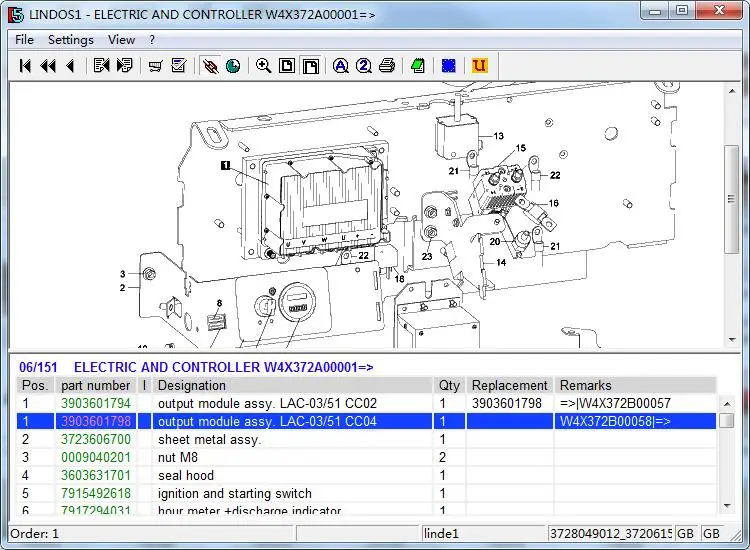Click diagram pane scroll-up arrow
The image size is (750, 550).
pyautogui.click(x=732, y=91)
